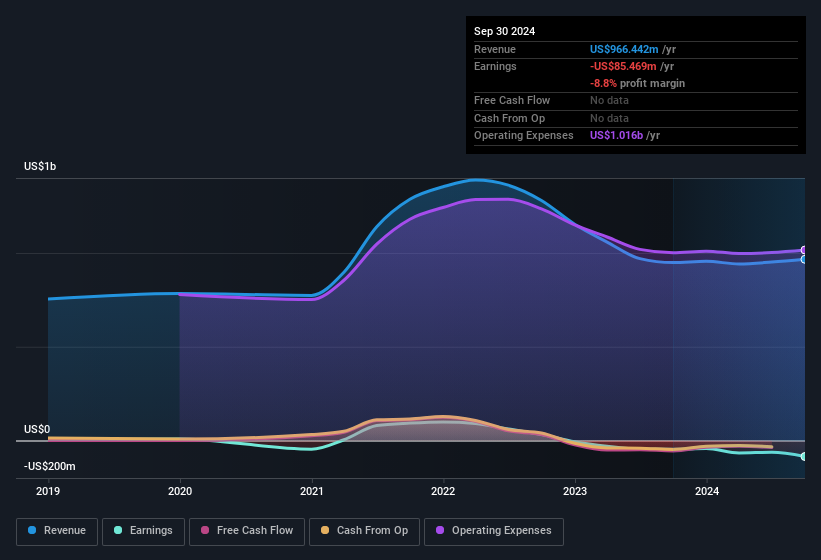Click the 2022 x-axis label
Viewport: 821px width, 560px height.
pyautogui.click(x=443, y=491)
